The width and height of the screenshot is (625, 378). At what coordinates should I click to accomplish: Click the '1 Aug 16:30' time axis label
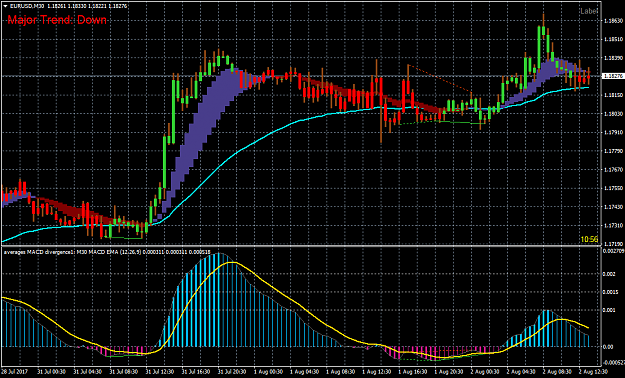413,371
